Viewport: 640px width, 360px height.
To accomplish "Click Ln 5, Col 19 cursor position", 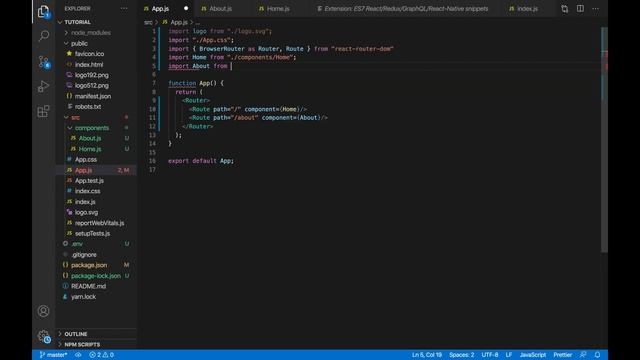I will click(427, 355).
